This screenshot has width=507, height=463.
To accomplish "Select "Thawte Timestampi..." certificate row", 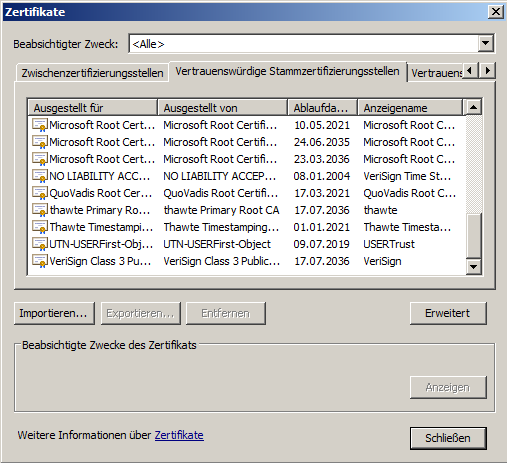I will click(247, 227).
